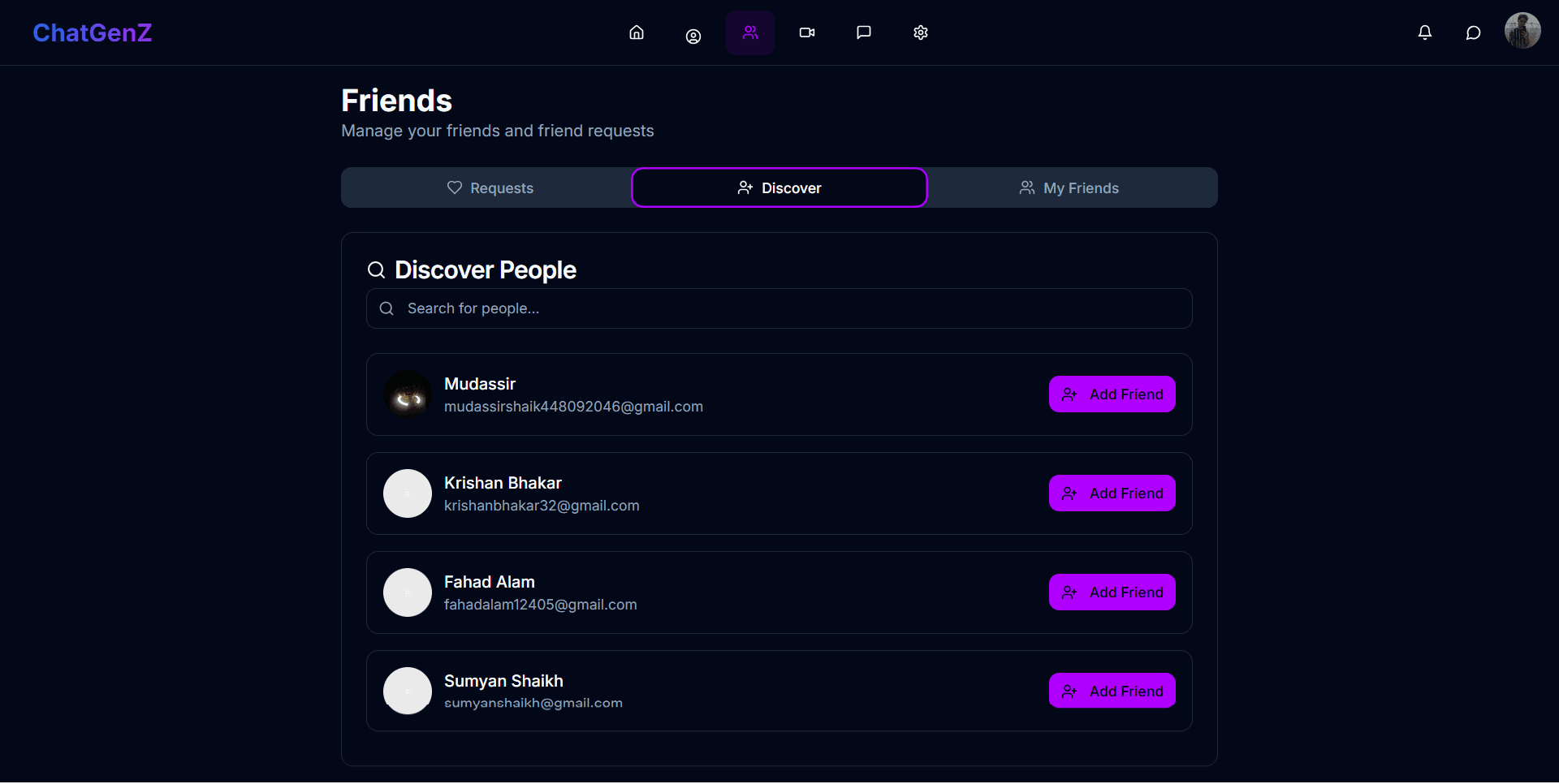The image size is (1559, 784).
Task: Click email krishanbhakar32@gmail.com
Action: (x=542, y=506)
